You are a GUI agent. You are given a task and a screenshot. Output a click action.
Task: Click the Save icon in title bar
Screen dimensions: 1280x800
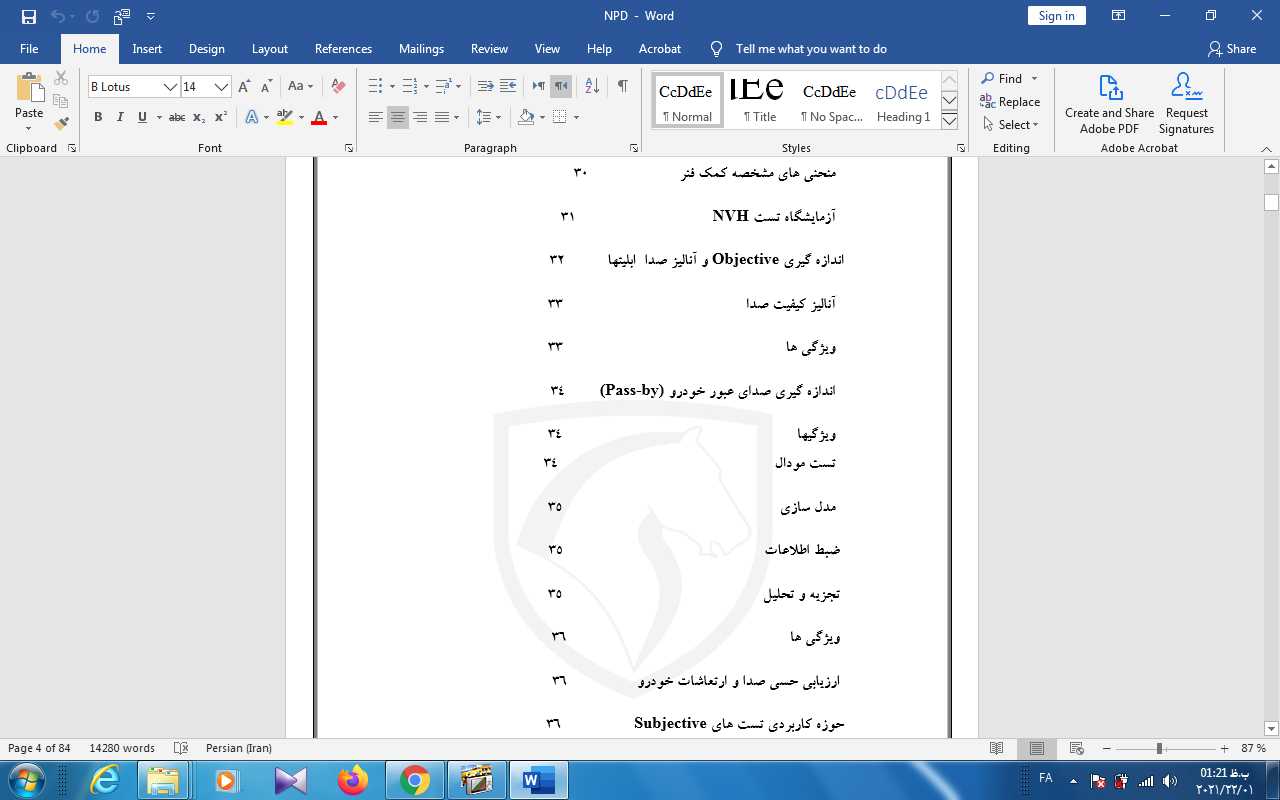(29, 16)
